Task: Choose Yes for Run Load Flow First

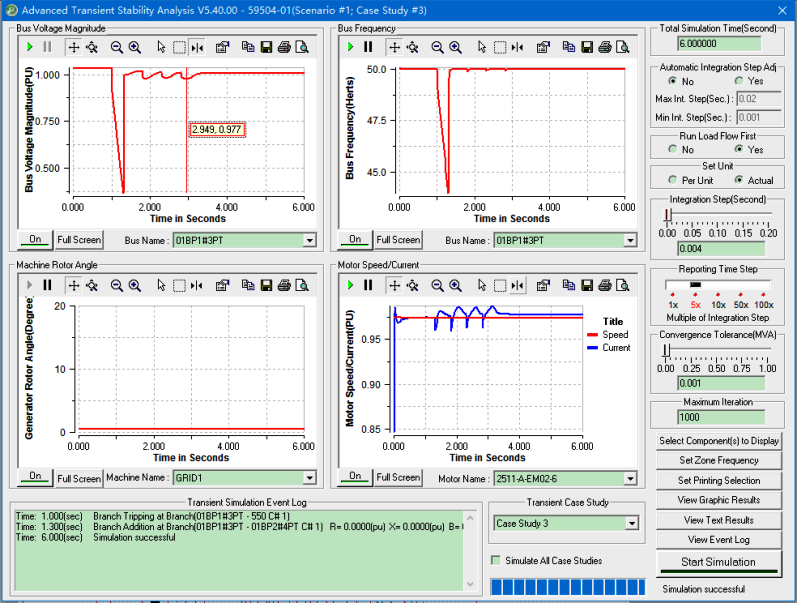Action: point(739,149)
